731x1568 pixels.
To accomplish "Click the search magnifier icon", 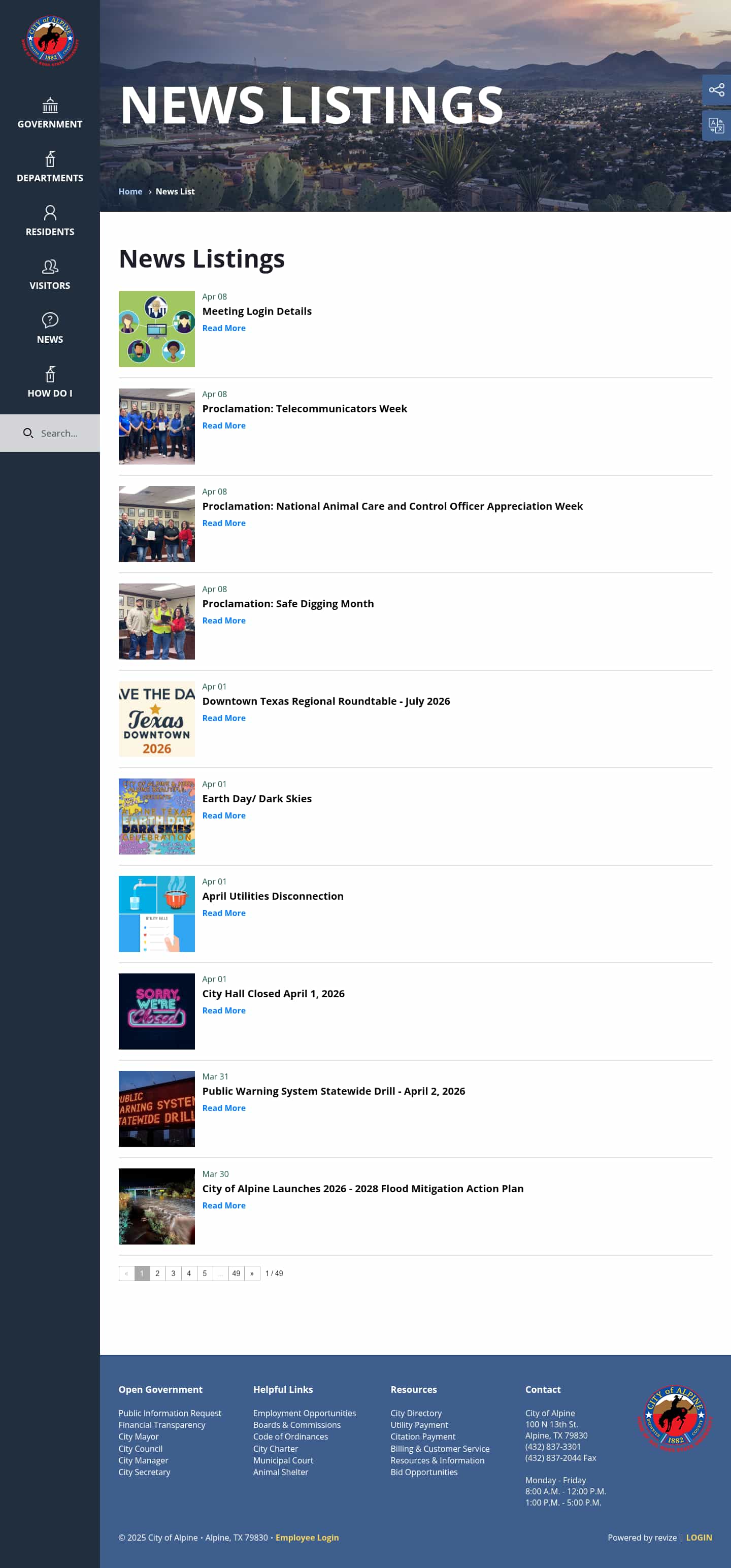I will (x=28, y=433).
